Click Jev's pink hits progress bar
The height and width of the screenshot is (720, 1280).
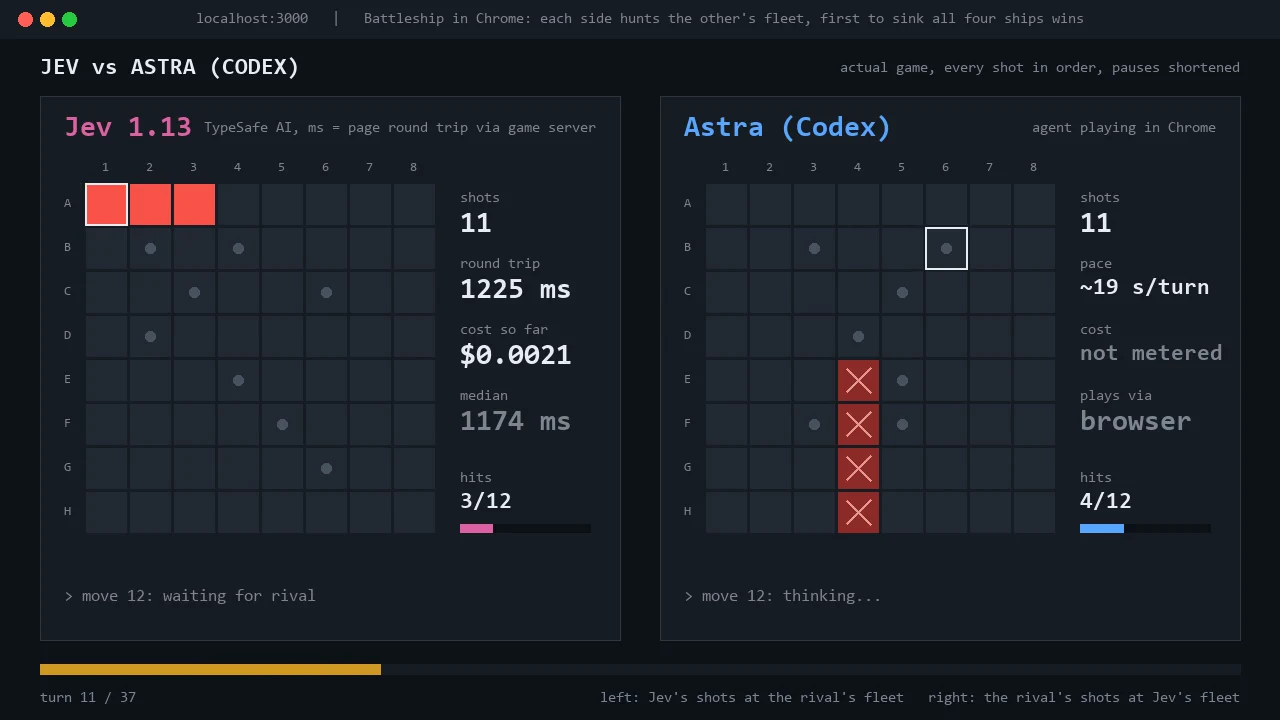[476, 529]
